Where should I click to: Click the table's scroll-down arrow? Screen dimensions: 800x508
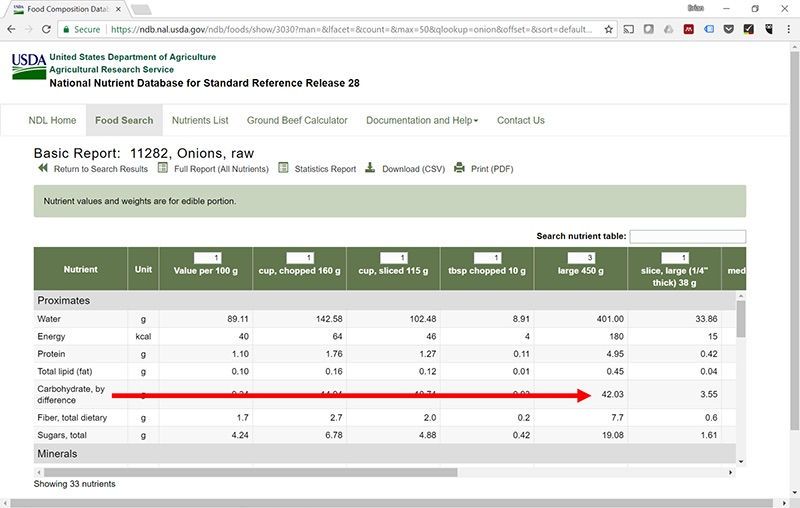coord(741,461)
